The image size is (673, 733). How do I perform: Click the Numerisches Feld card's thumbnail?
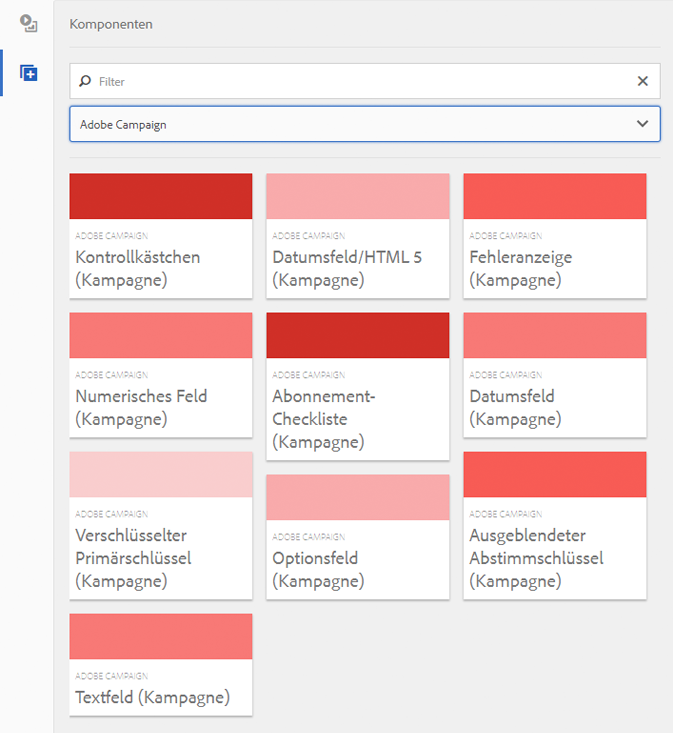click(x=161, y=335)
